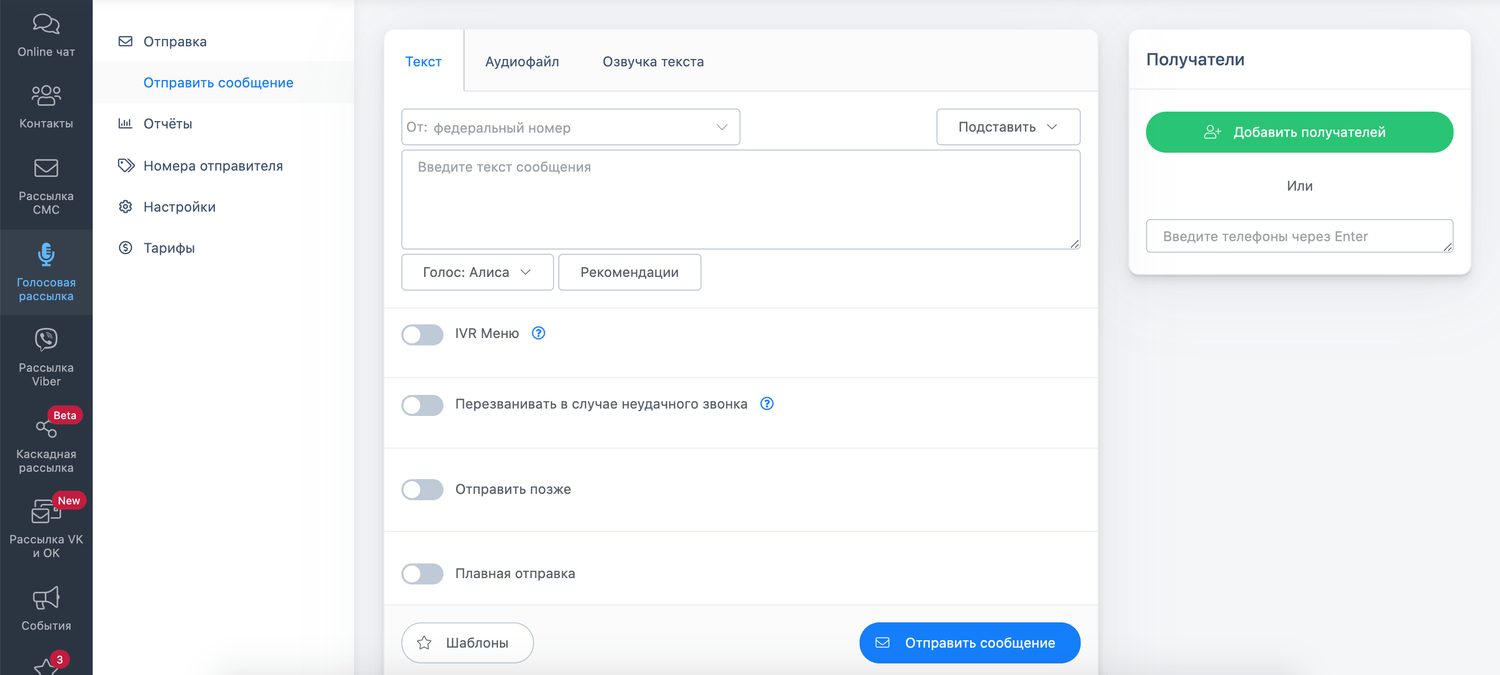Click the gear icon next to Настройки
The width and height of the screenshot is (1500, 675).
(x=125, y=207)
